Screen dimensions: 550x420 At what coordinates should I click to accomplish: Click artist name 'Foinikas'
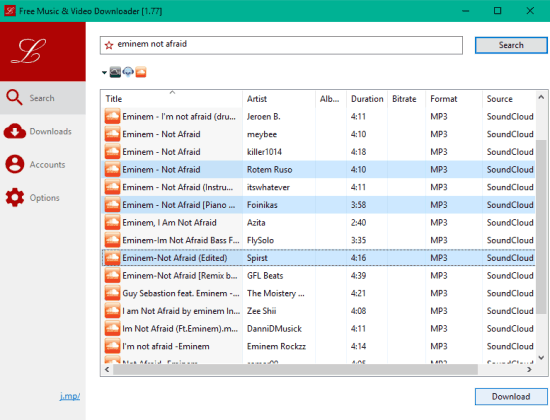(x=262, y=205)
